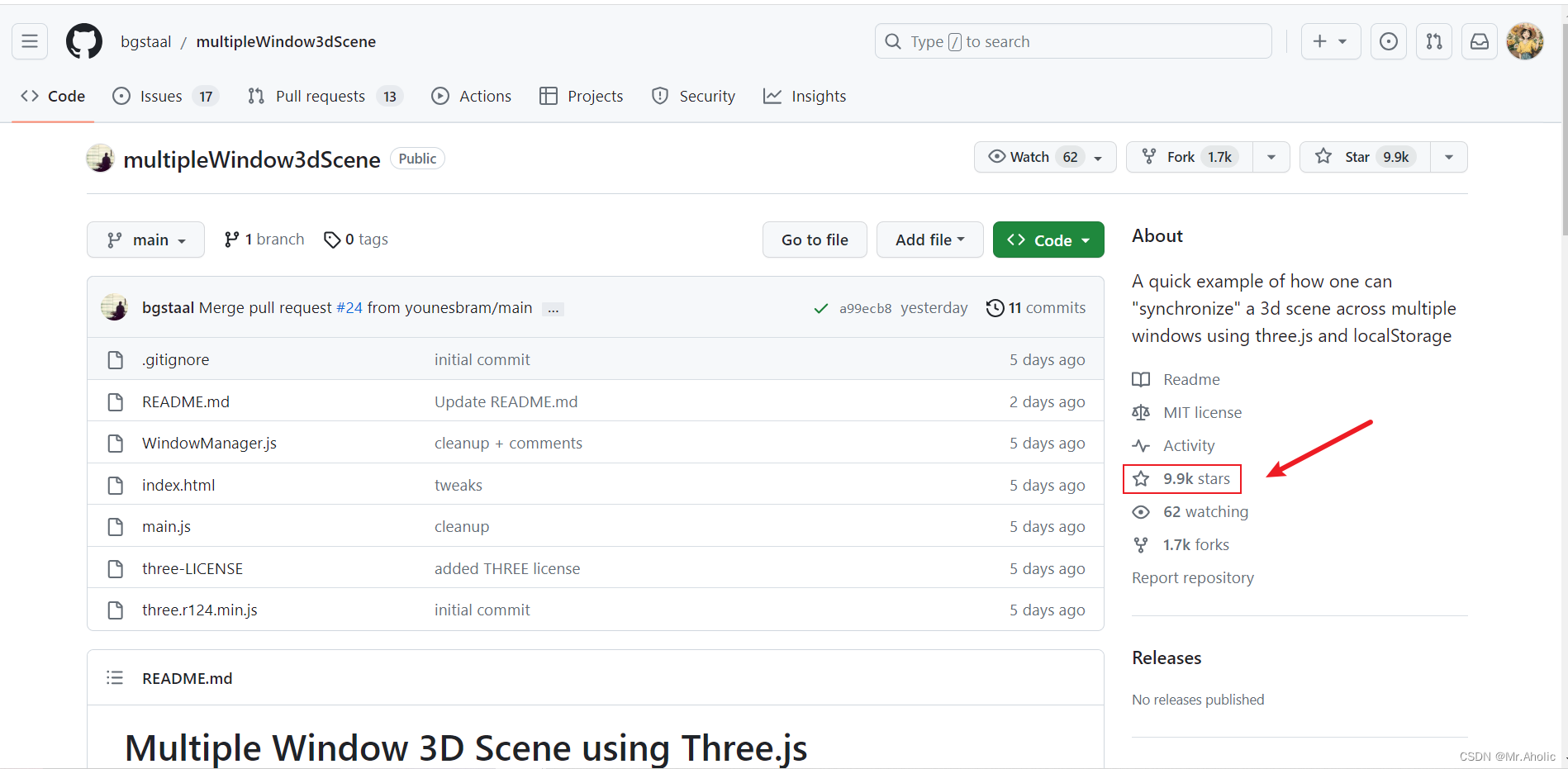Expand commit message ellipsis button

point(554,309)
